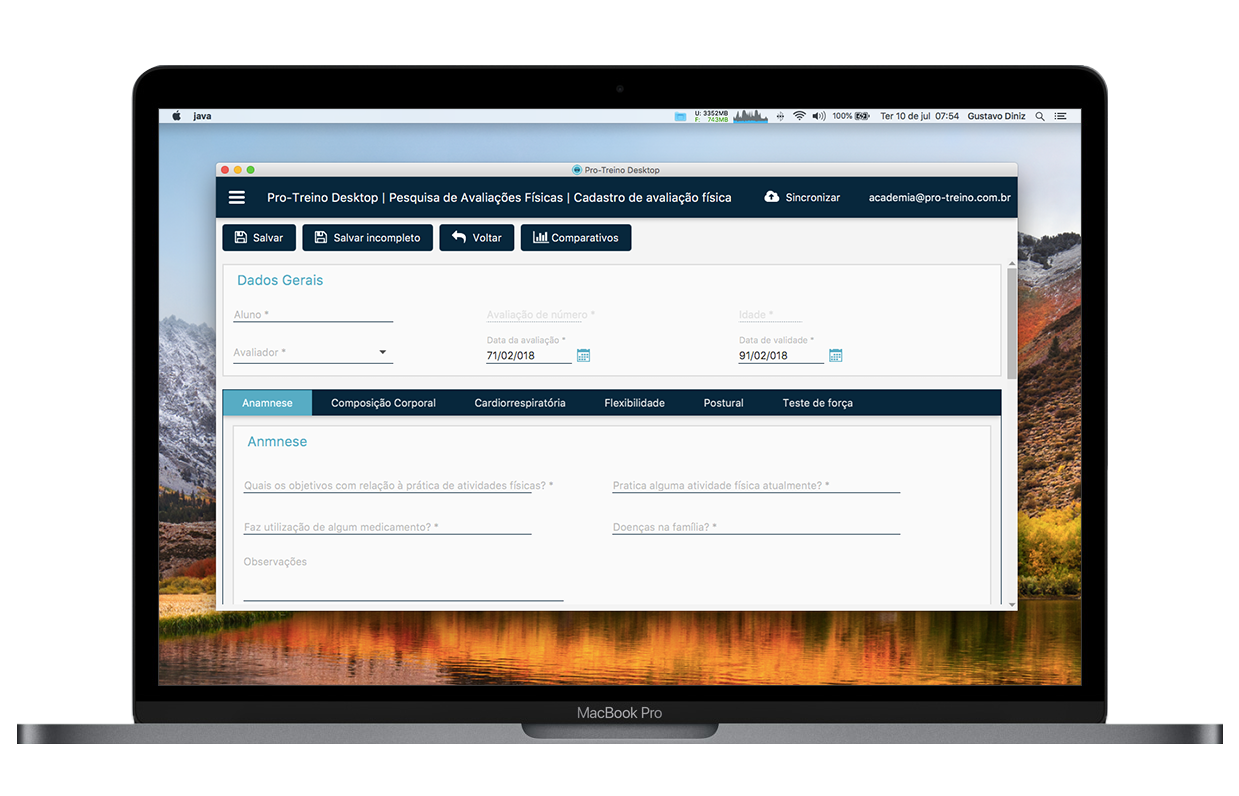Image resolution: width=1239 pixels, height=796 pixels.
Task: Click the Anmnese section heading
Action: tap(277, 441)
